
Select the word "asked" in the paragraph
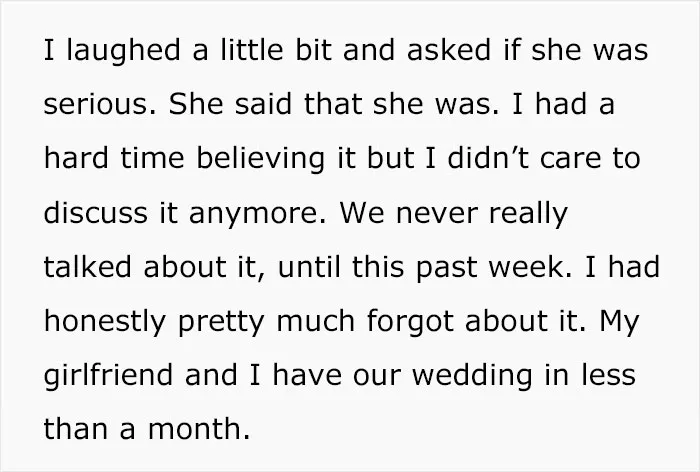[x=448, y=49]
